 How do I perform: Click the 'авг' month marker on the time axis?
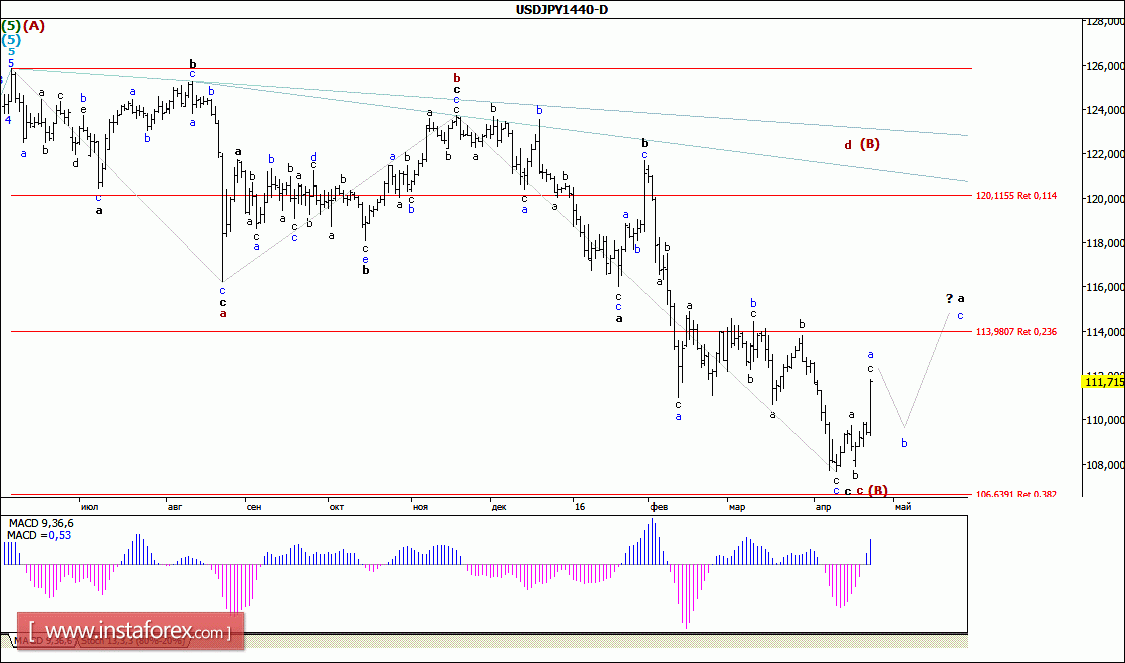point(175,507)
